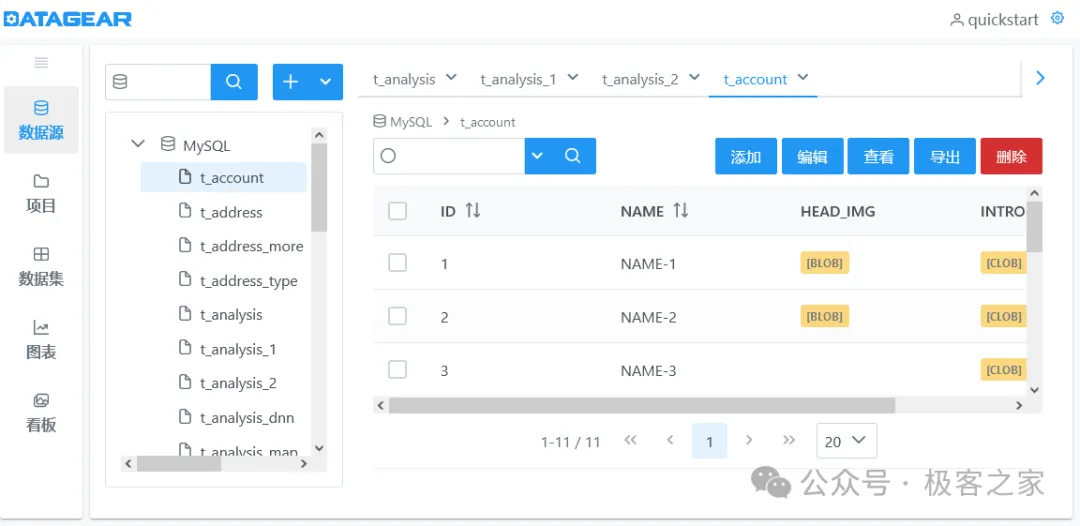Toggle the select-all header checkbox

tap(397, 211)
